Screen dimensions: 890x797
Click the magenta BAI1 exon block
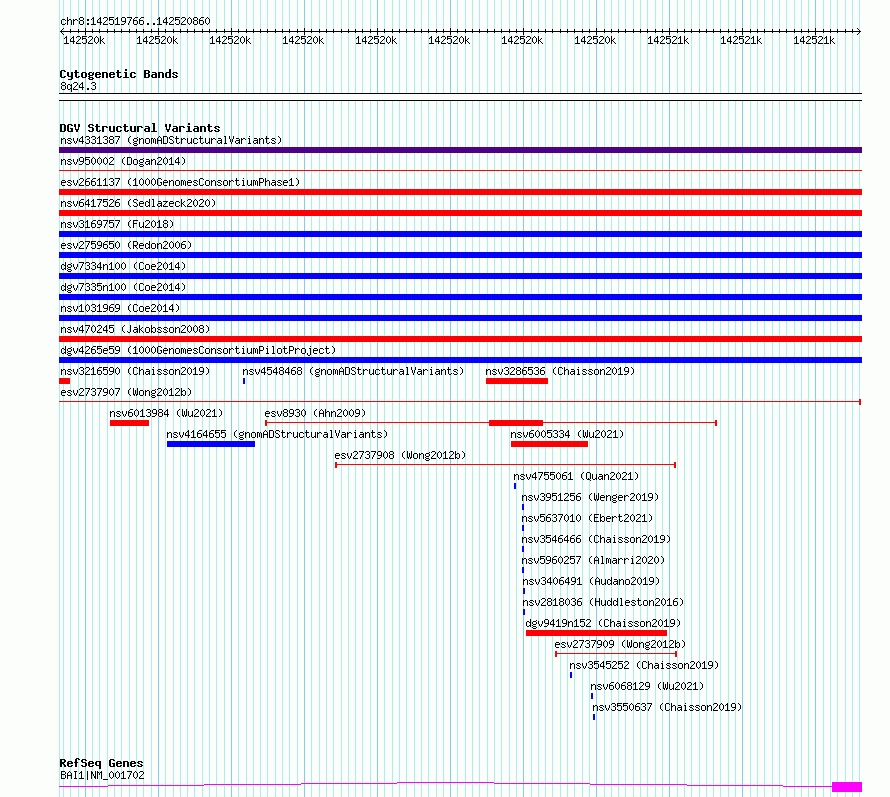[x=847, y=787]
